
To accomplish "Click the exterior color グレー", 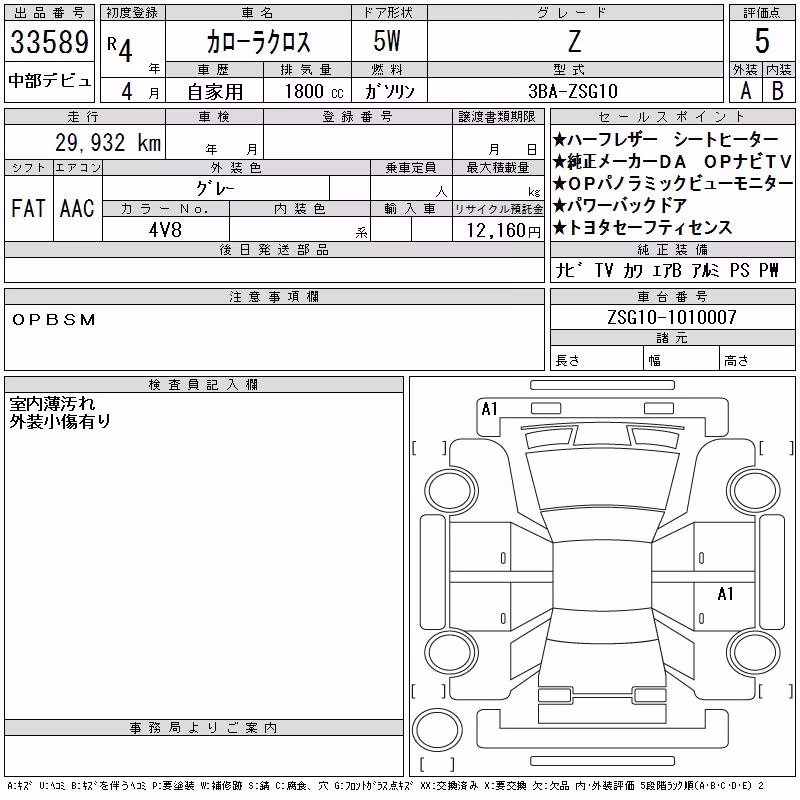I will coord(216,189).
